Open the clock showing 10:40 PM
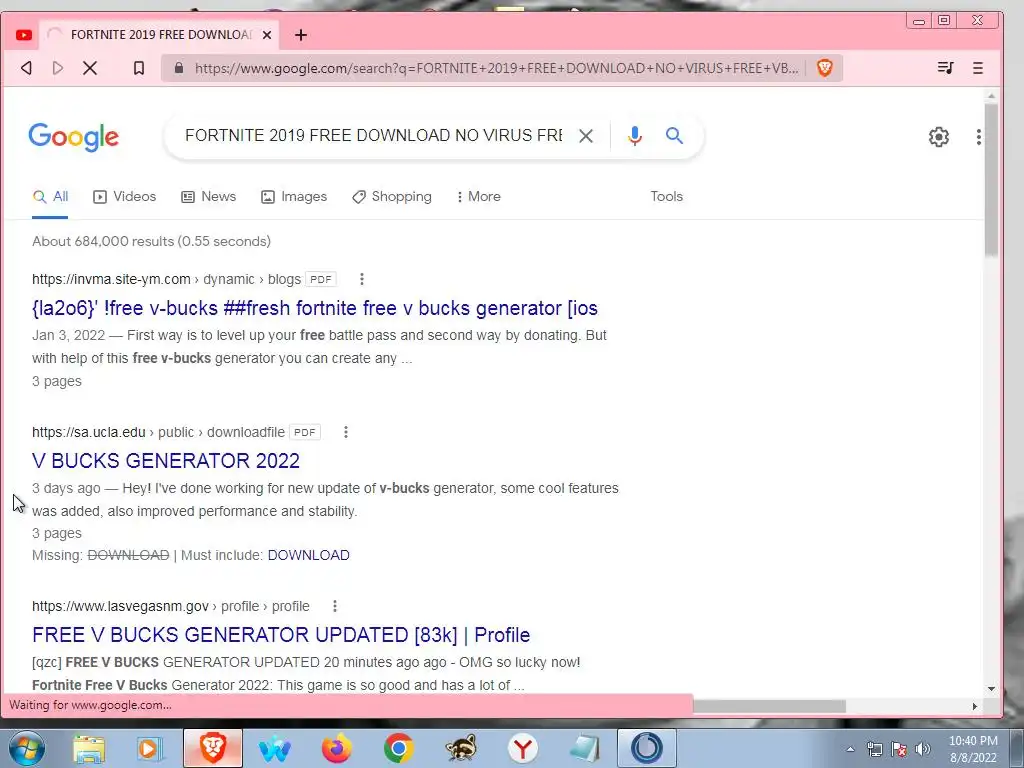The image size is (1024, 768). tap(973, 749)
